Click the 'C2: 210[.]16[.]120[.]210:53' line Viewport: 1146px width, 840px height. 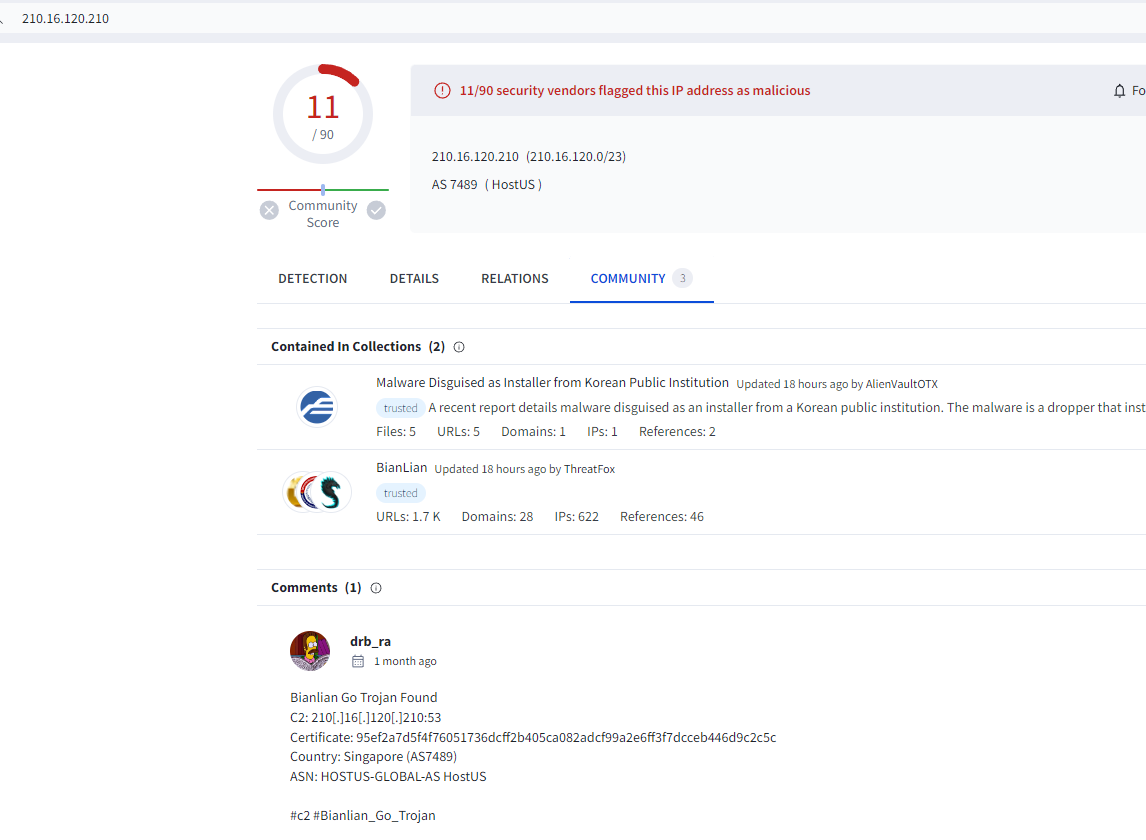pos(365,717)
